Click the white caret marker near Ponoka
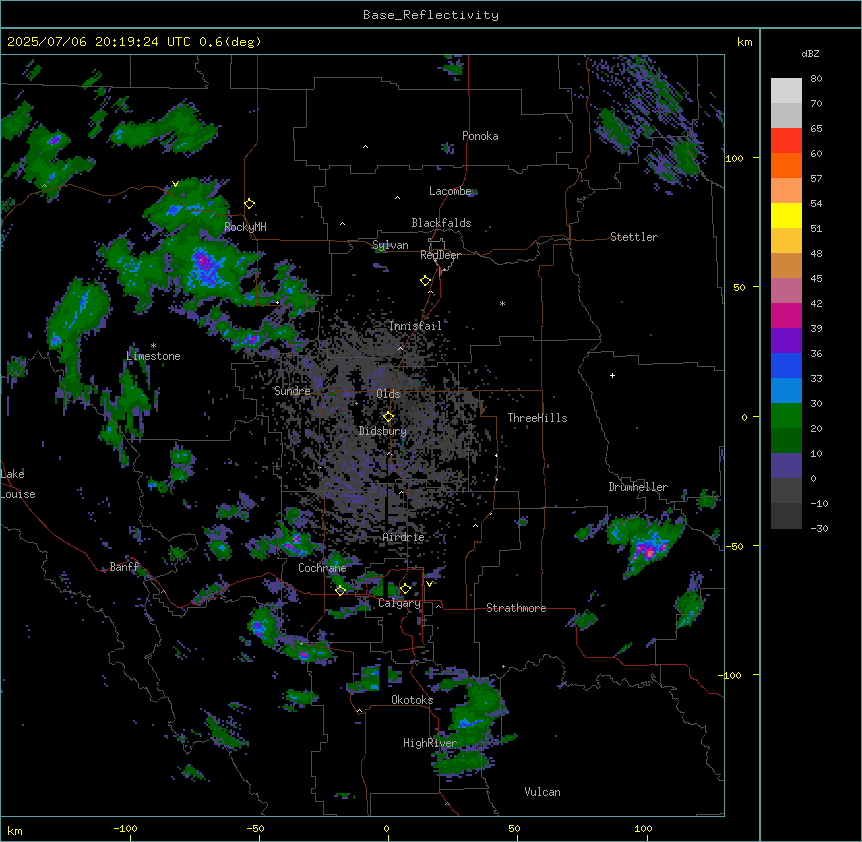The width and height of the screenshot is (862, 842). click(365, 147)
